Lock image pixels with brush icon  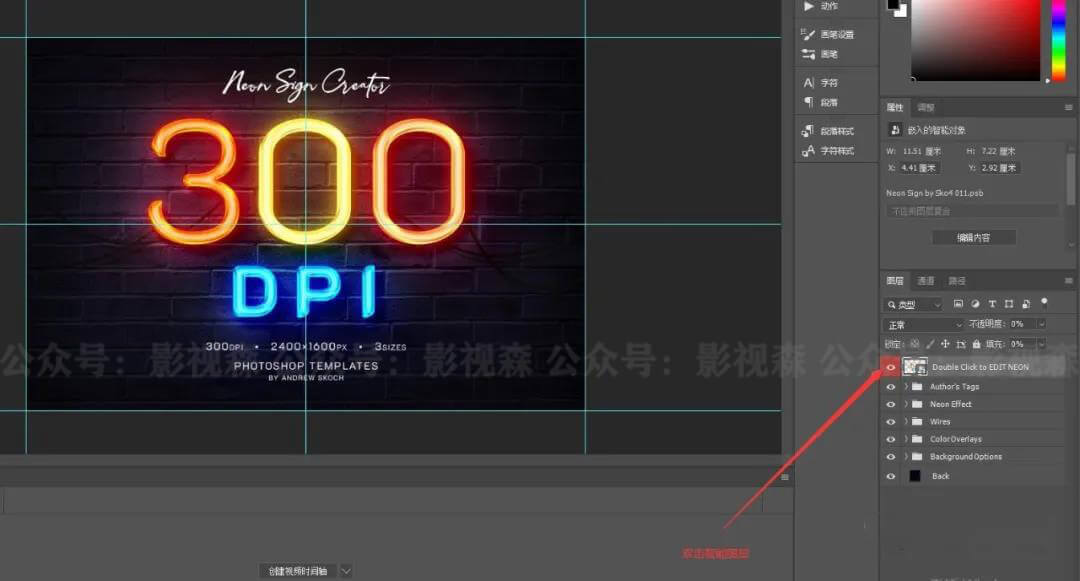tap(930, 344)
